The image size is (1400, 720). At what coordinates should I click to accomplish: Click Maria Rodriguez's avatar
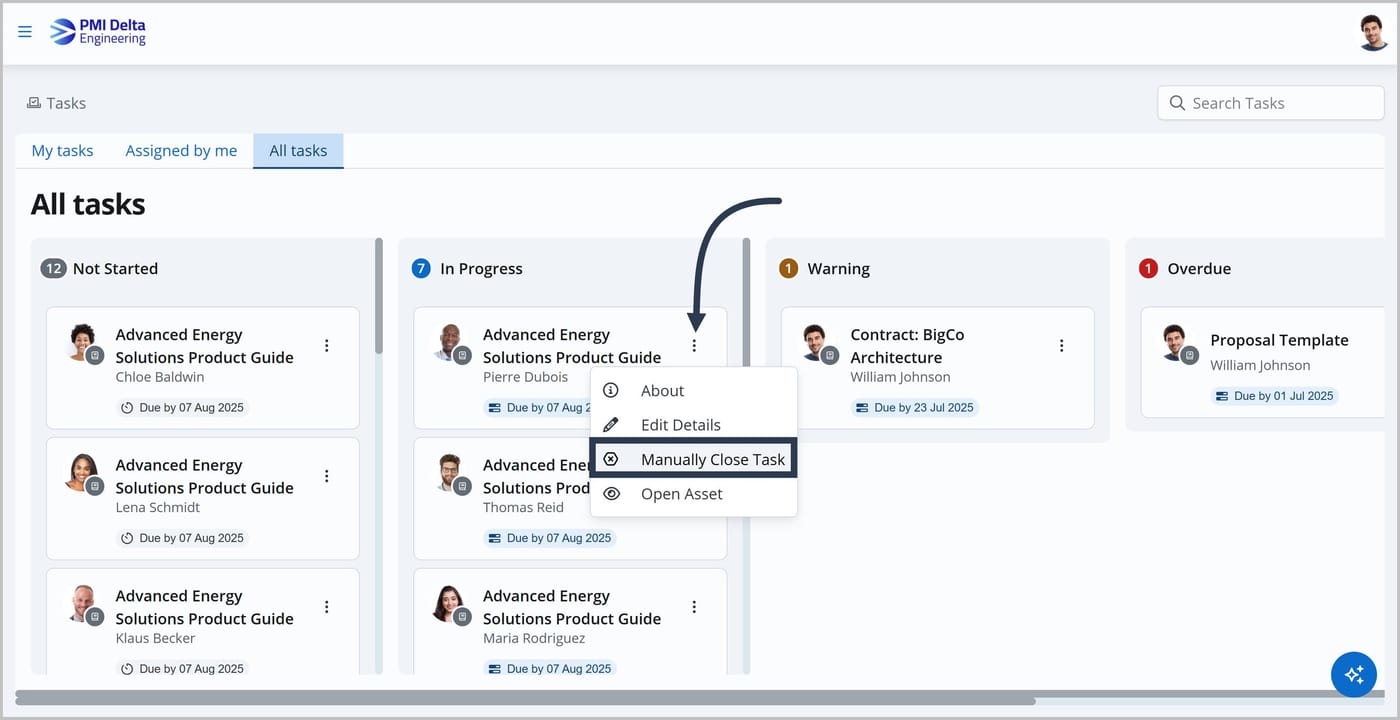[x=448, y=602]
